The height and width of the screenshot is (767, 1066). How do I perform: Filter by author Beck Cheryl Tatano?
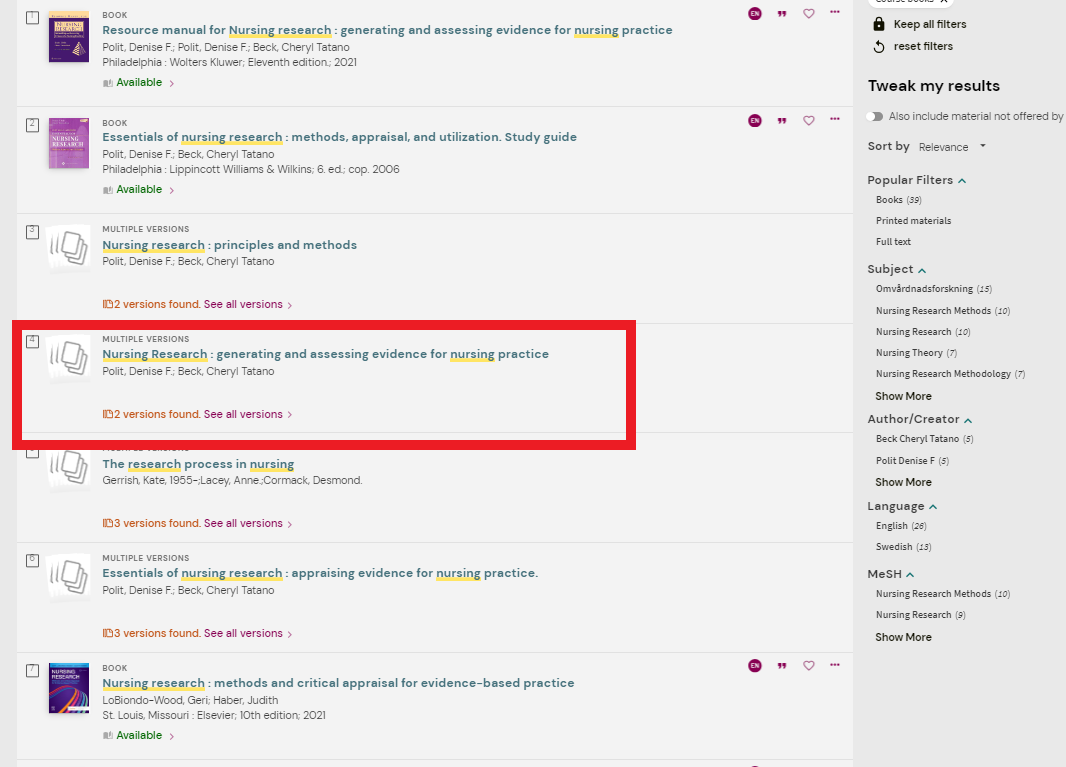(x=924, y=439)
